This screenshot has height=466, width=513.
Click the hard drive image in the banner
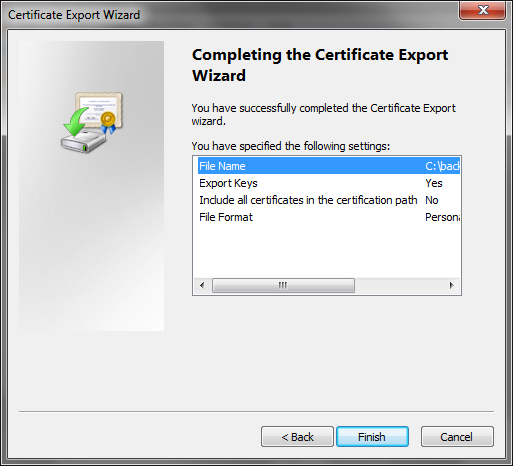[x=83, y=141]
